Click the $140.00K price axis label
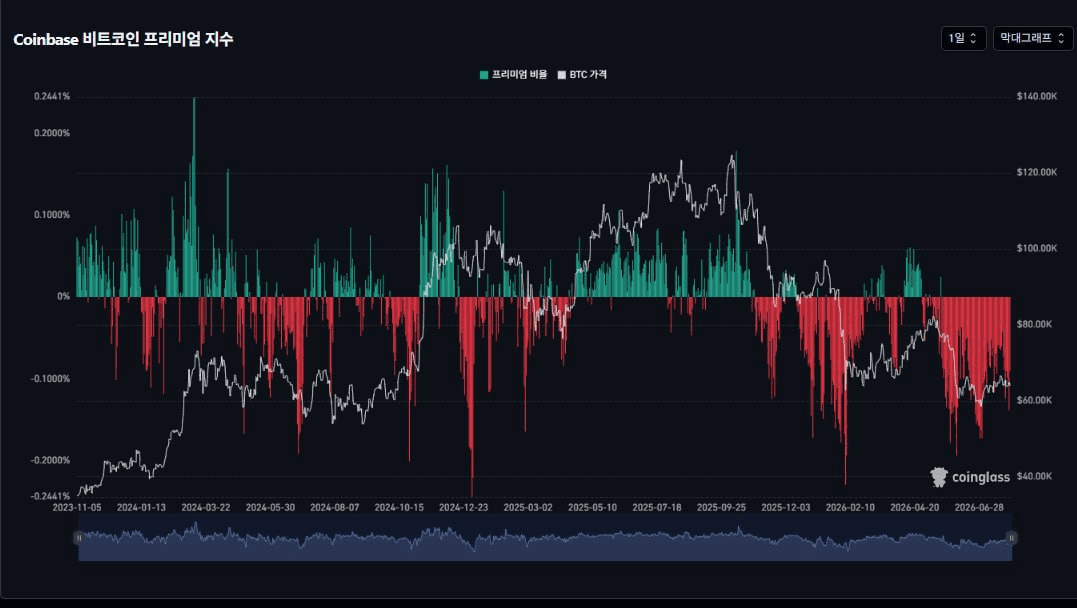This screenshot has height=608, width=1077. [x=1036, y=96]
